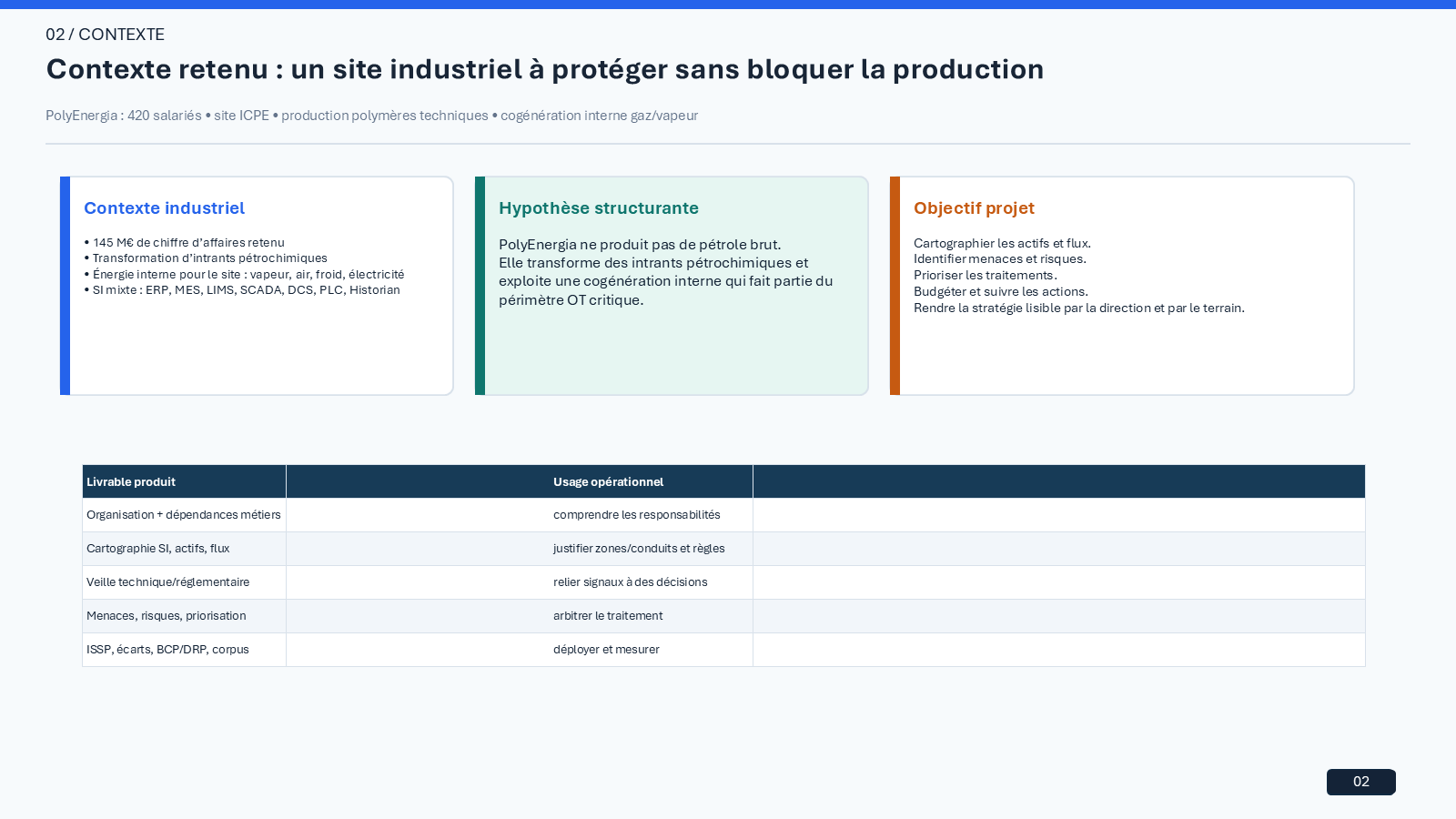Screen dimensions: 1456x819
Task: Click cell 'Cartographie SI, actifs, flux'
Action: (x=158, y=549)
